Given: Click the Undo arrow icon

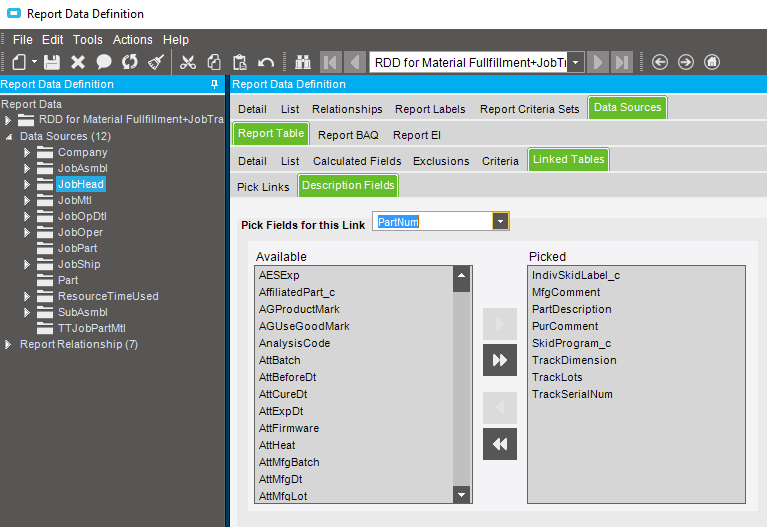Looking at the screenshot, I should tap(266, 62).
